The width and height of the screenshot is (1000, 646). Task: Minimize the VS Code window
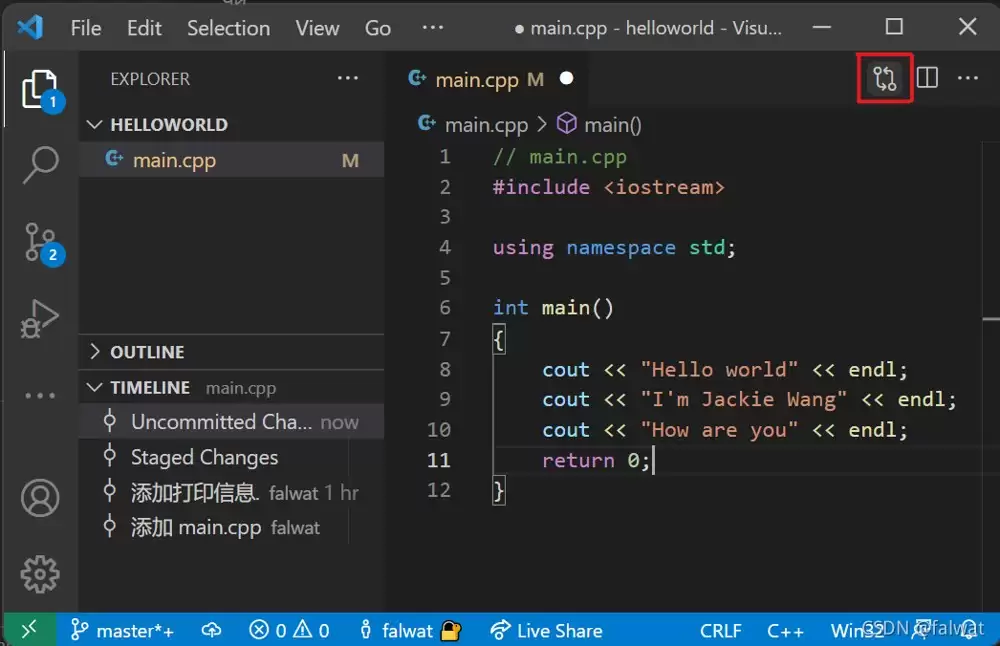tap(821, 27)
